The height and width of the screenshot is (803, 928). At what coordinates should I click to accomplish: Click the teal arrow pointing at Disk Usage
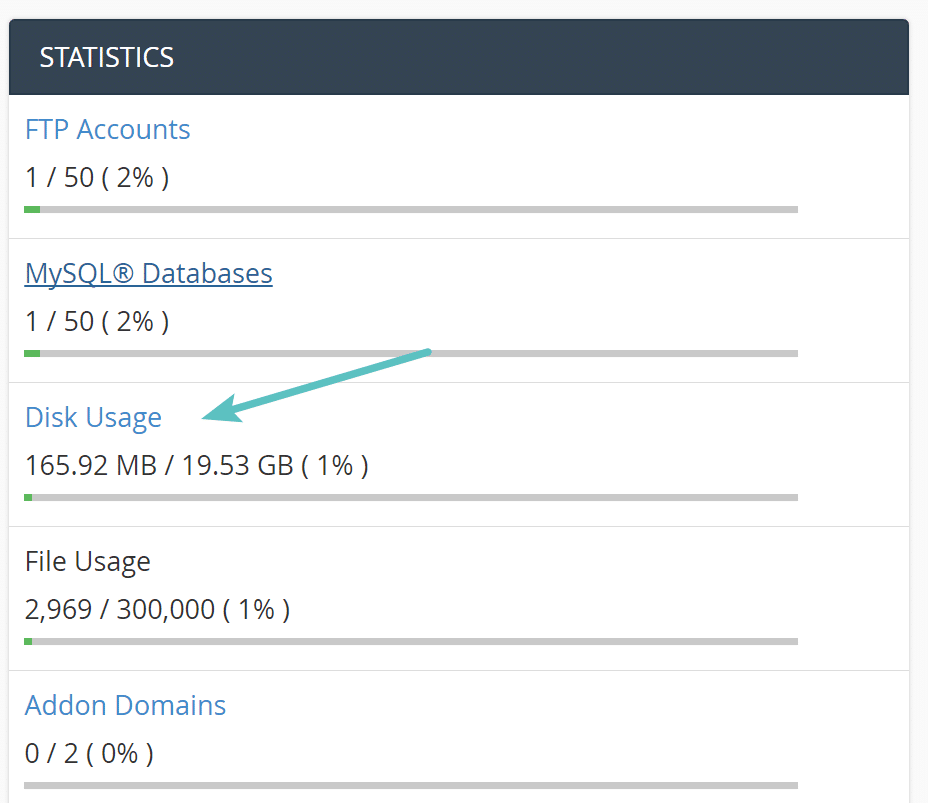(x=320, y=384)
